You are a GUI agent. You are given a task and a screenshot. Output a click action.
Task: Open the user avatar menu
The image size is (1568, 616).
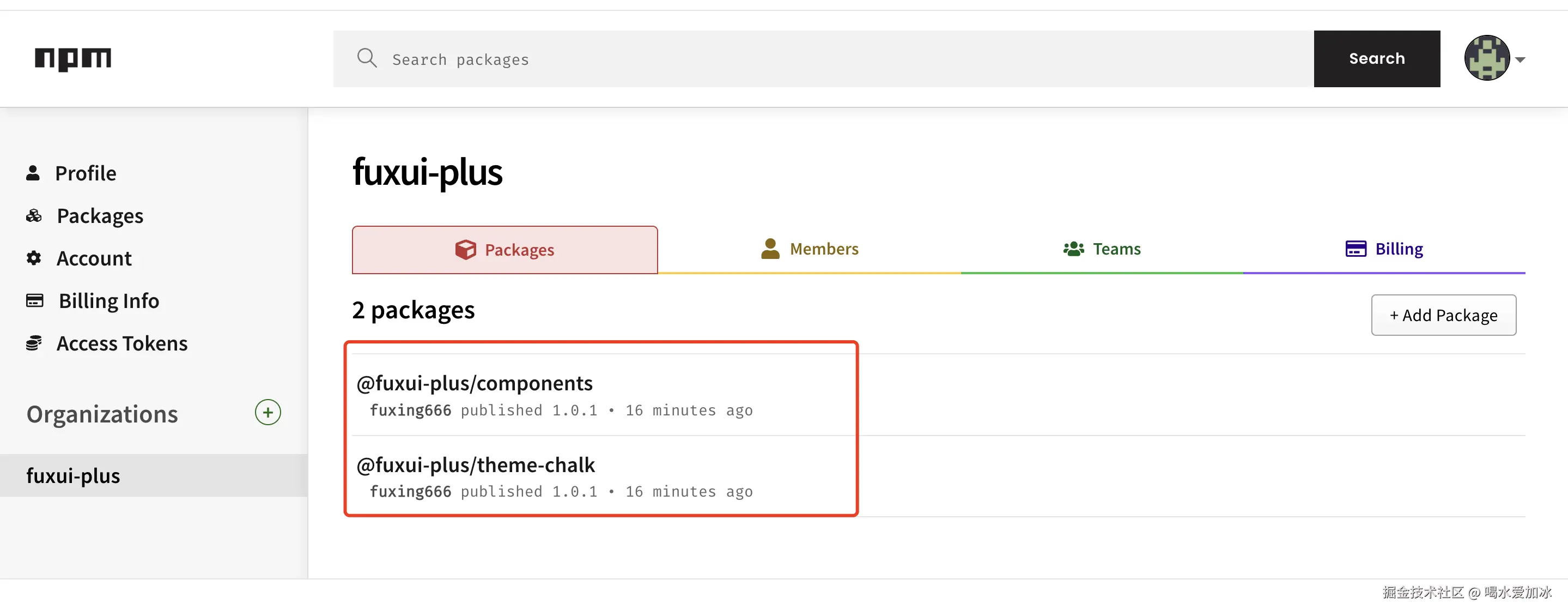pos(1486,58)
